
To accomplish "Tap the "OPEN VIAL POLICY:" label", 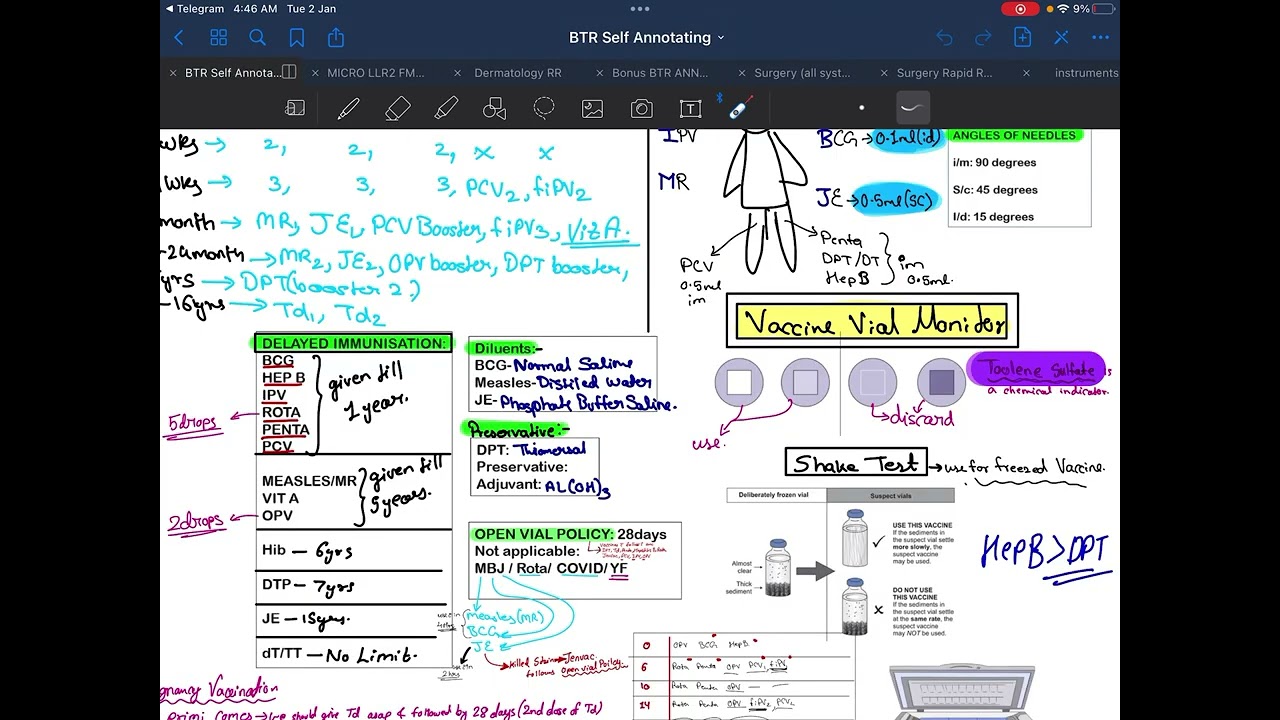I will point(544,534).
